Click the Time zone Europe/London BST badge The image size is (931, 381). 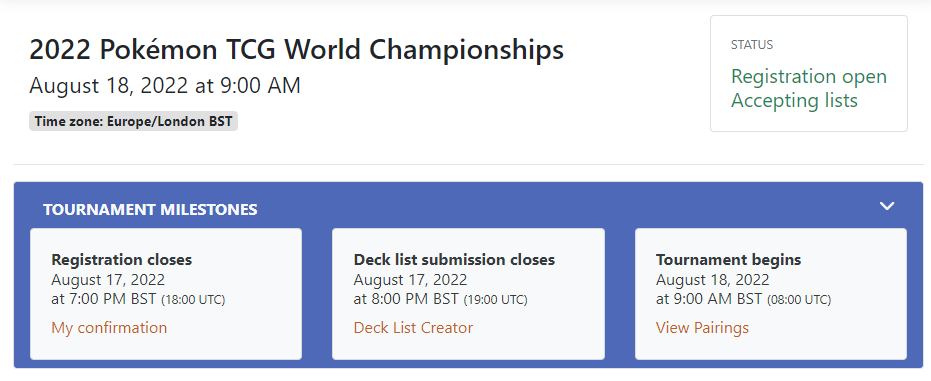click(x=133, y=122)
